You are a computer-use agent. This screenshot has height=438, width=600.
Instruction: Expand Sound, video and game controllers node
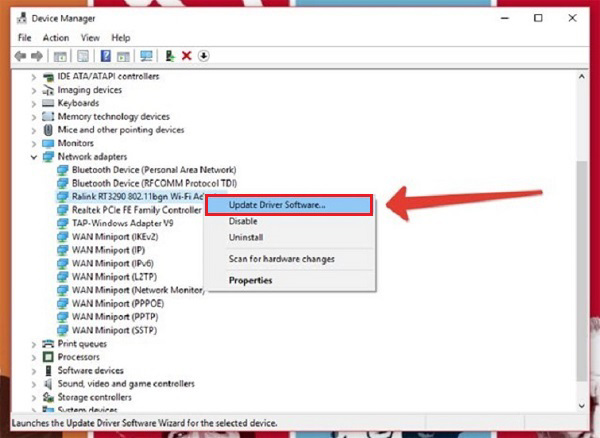[34, 384]
